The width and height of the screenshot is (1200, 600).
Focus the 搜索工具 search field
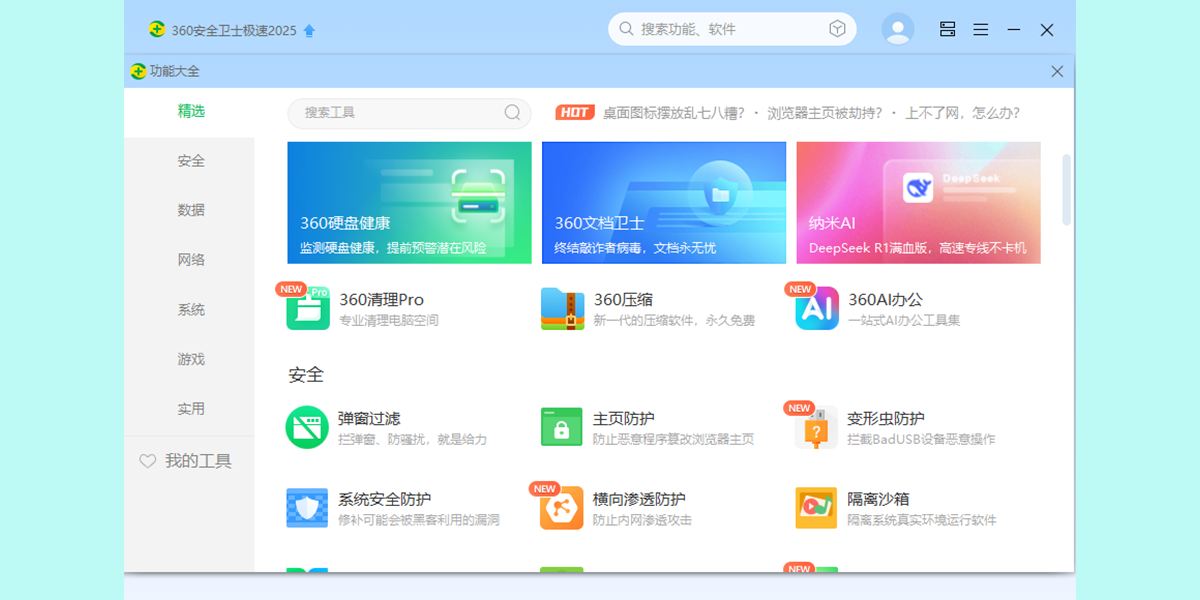400,113
